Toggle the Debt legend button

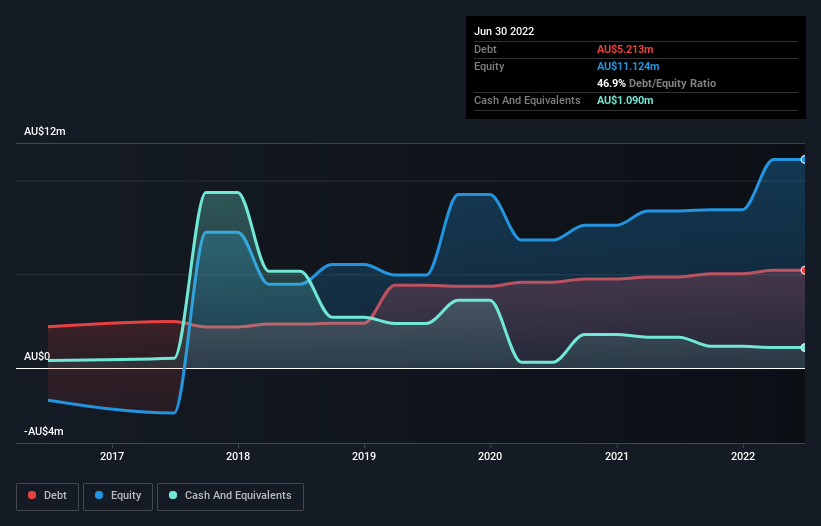(47, 496)
